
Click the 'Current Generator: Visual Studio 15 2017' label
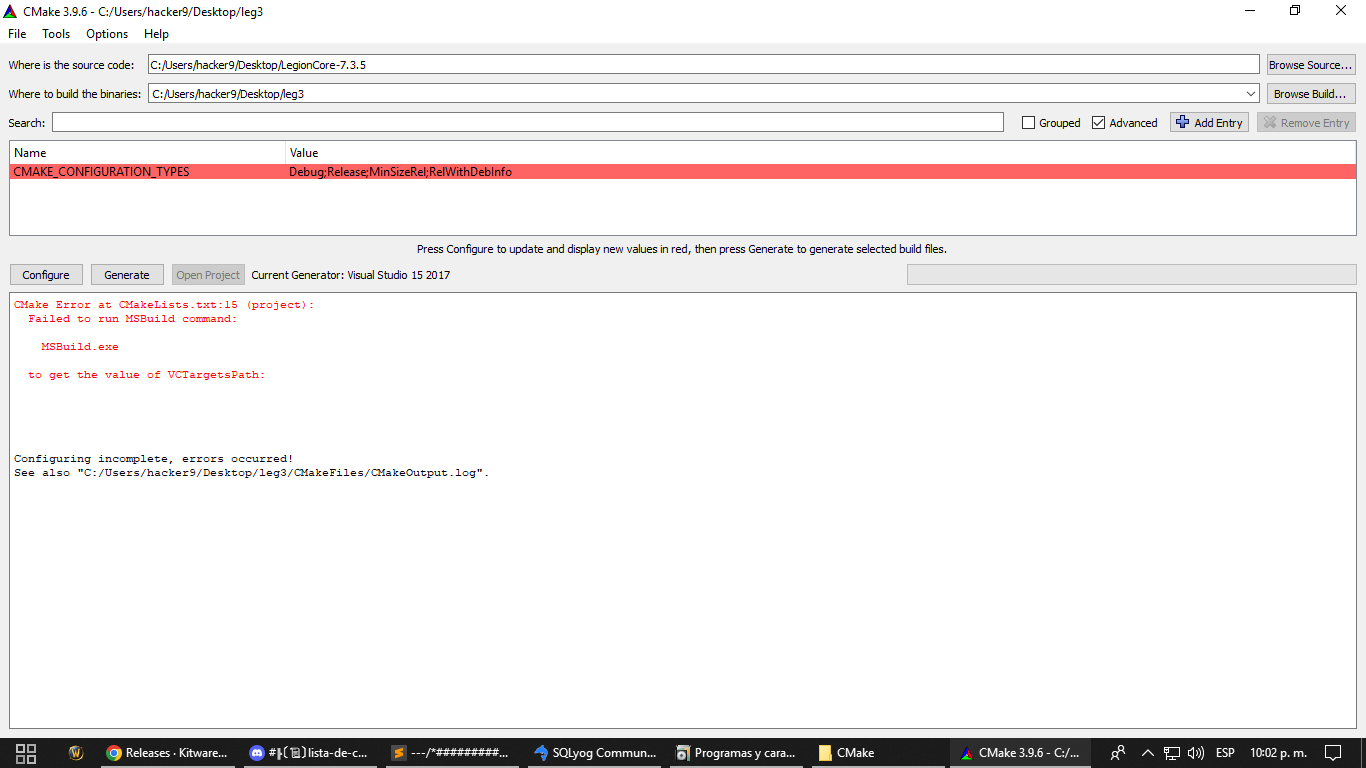[351, 275]
